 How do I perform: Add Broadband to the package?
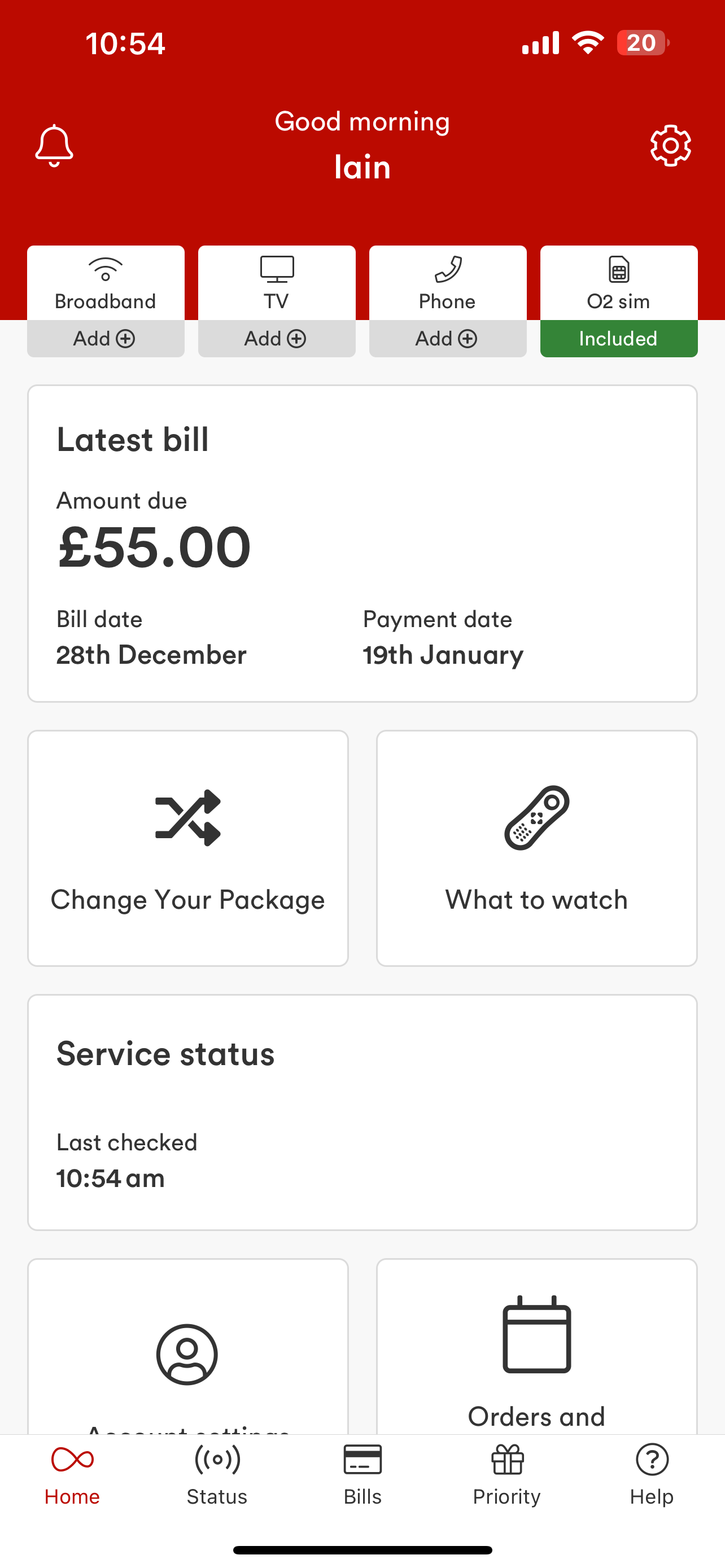tap(106, 339)
